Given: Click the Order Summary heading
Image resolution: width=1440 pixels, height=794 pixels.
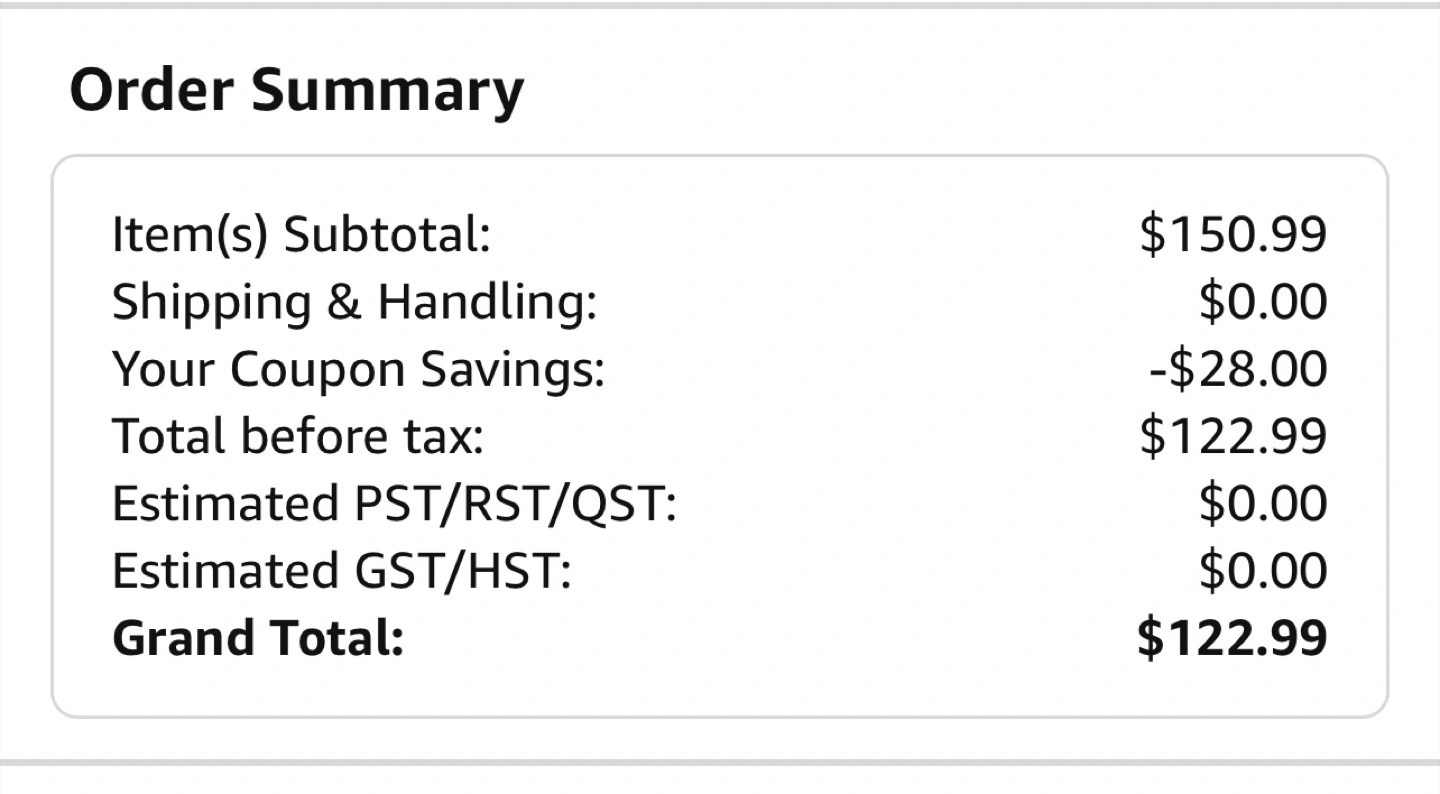Looking at the screenshot, I should pyautogui.click(x=296, y=92).
